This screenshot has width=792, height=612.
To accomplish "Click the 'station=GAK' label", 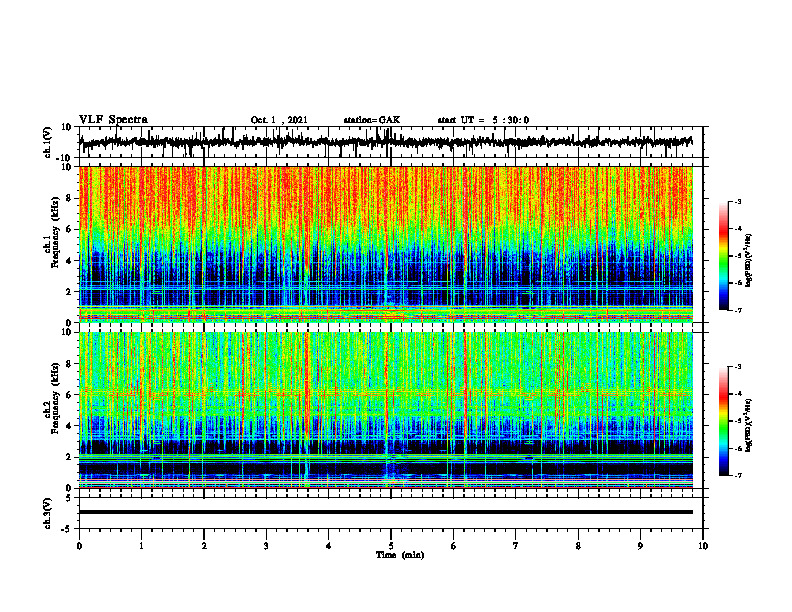I will click(372, 120).
